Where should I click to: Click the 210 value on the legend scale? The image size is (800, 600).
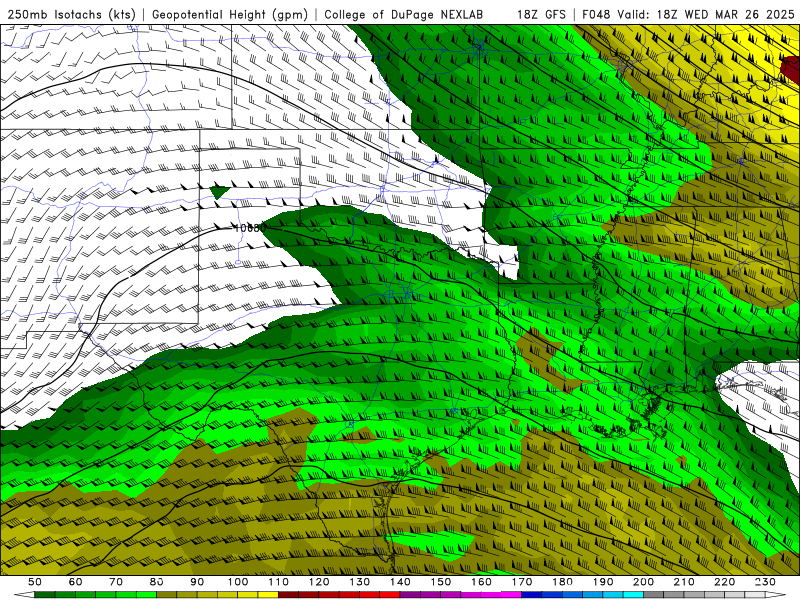click(x=684, y=582)
